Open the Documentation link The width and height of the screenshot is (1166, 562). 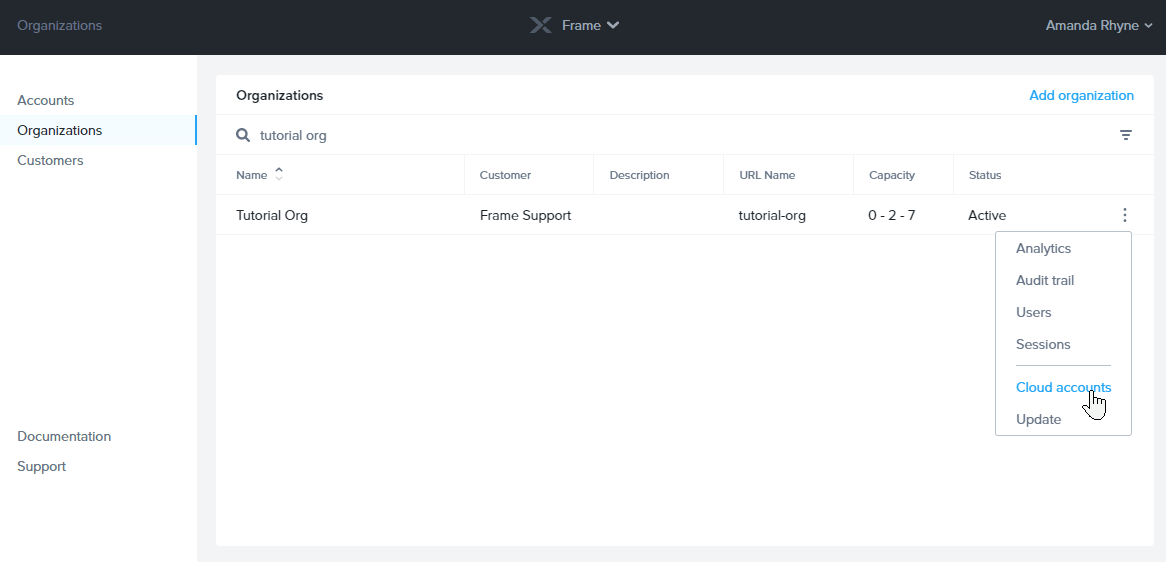[64, 436]
